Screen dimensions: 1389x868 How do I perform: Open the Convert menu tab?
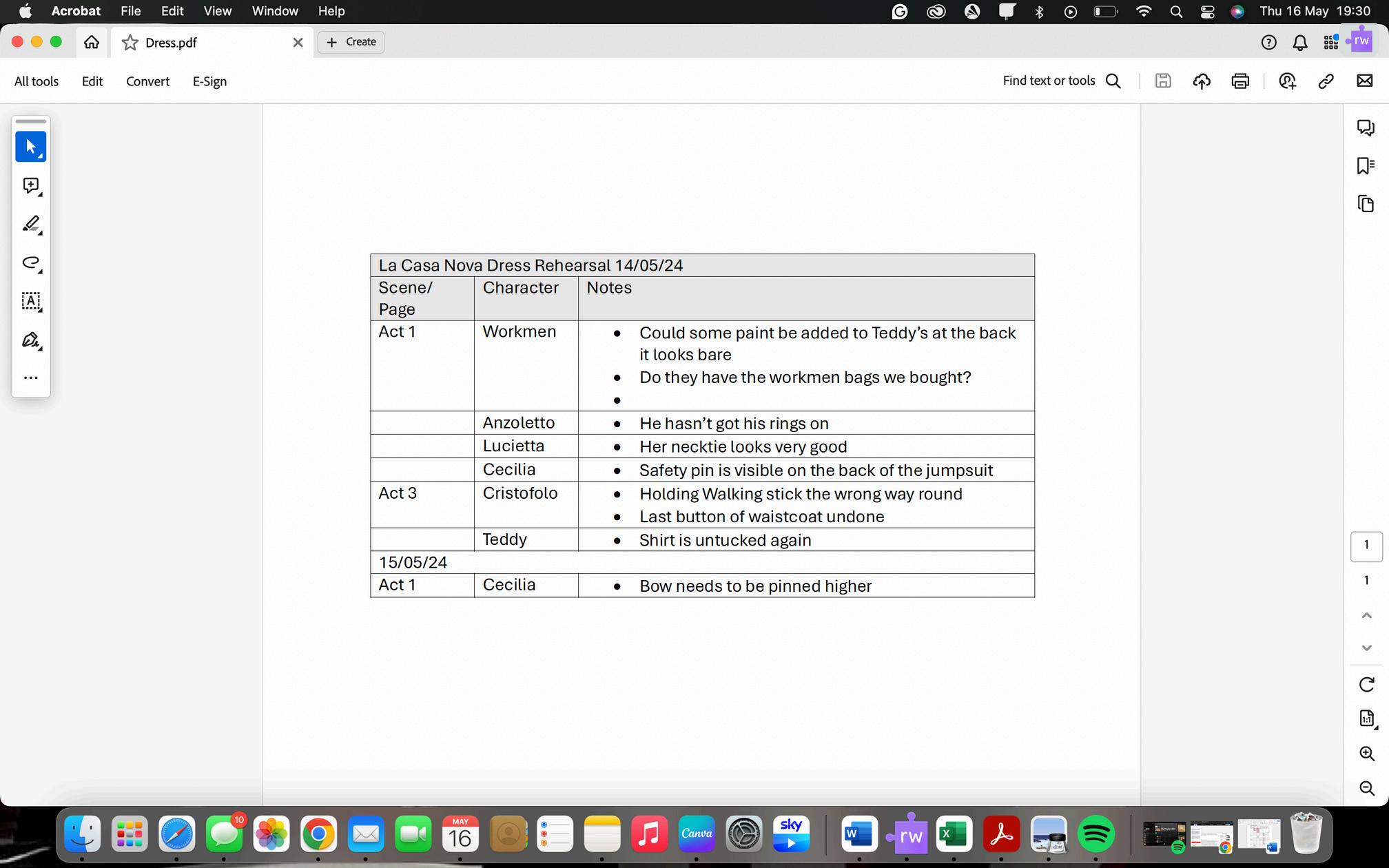[147, 81]
